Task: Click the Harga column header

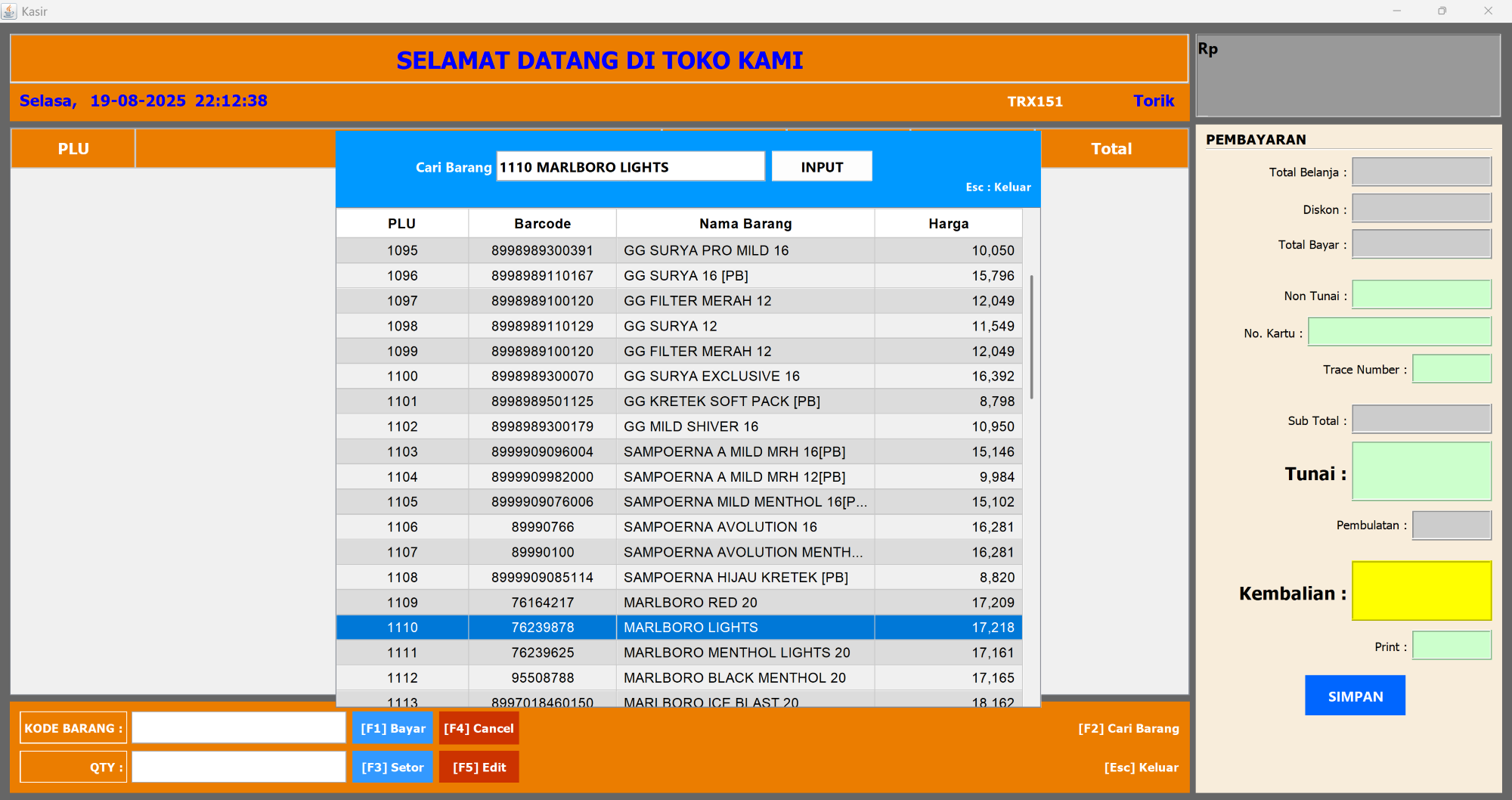Action: (948, 224)
